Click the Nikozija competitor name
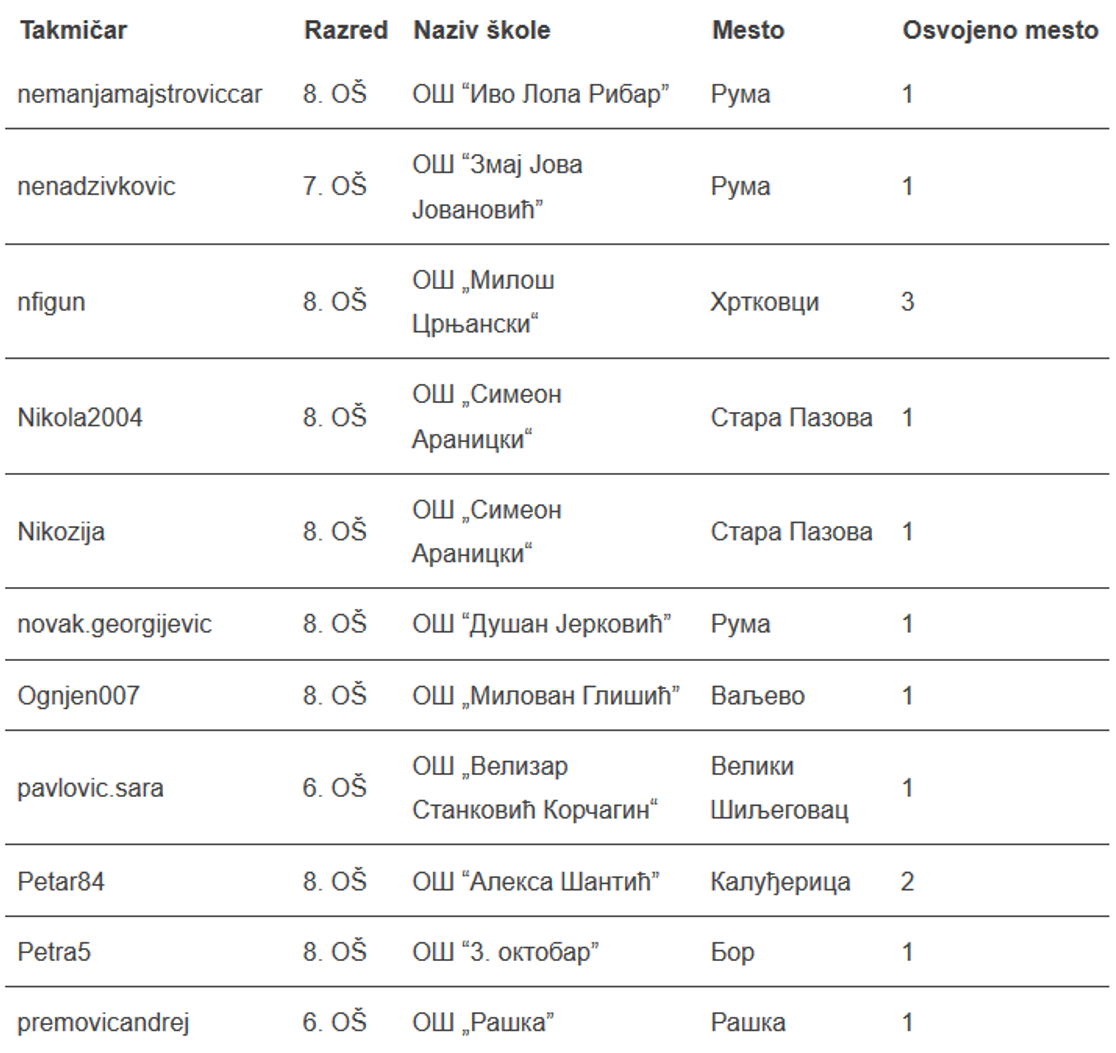Image resolution: width=1116 pixels, height=1053 pixels. click(x=61, y=532)
